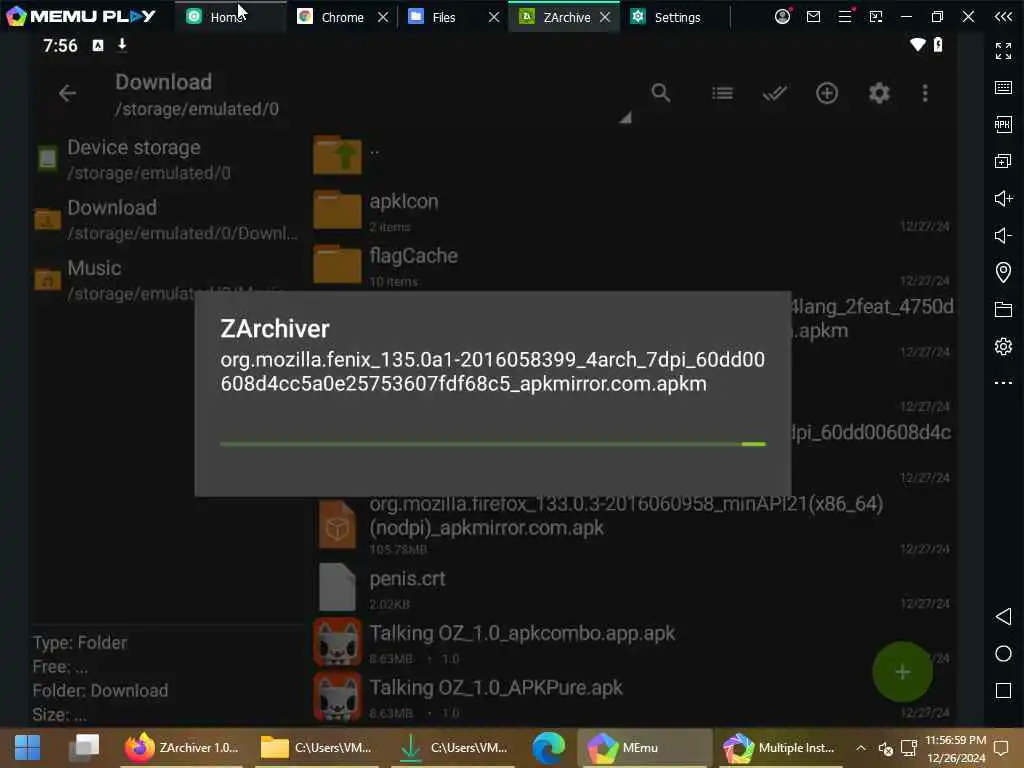
Task: Open the MEmu keyboard mapping icon
Action: pyautogui.click(x=1003, y=88)
